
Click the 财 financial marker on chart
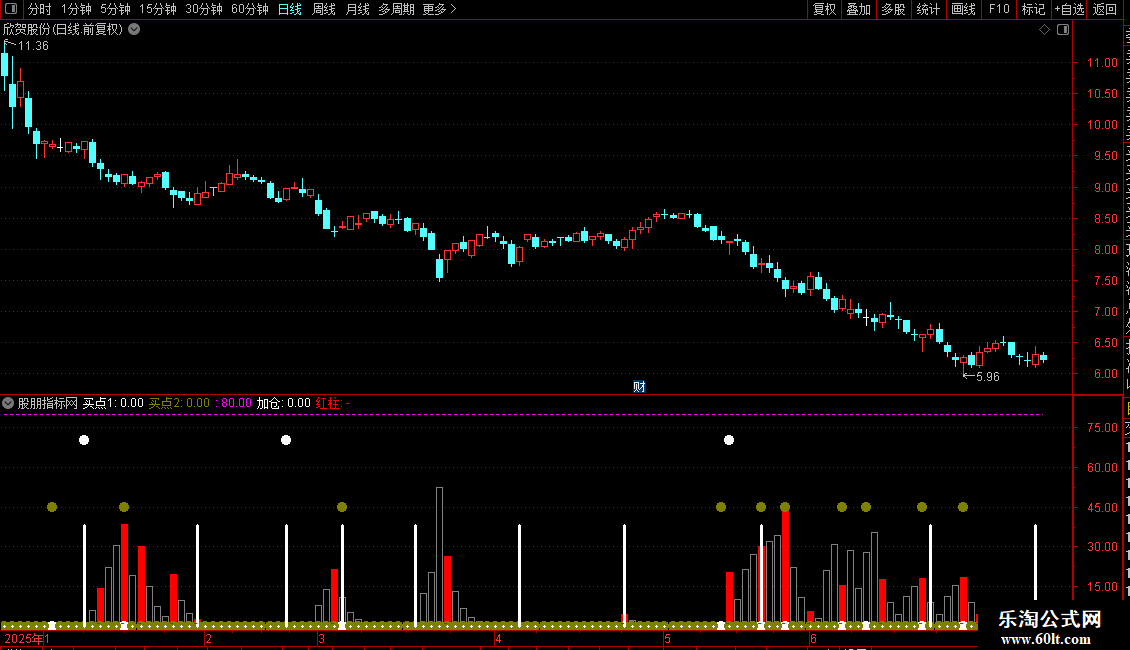639,387
